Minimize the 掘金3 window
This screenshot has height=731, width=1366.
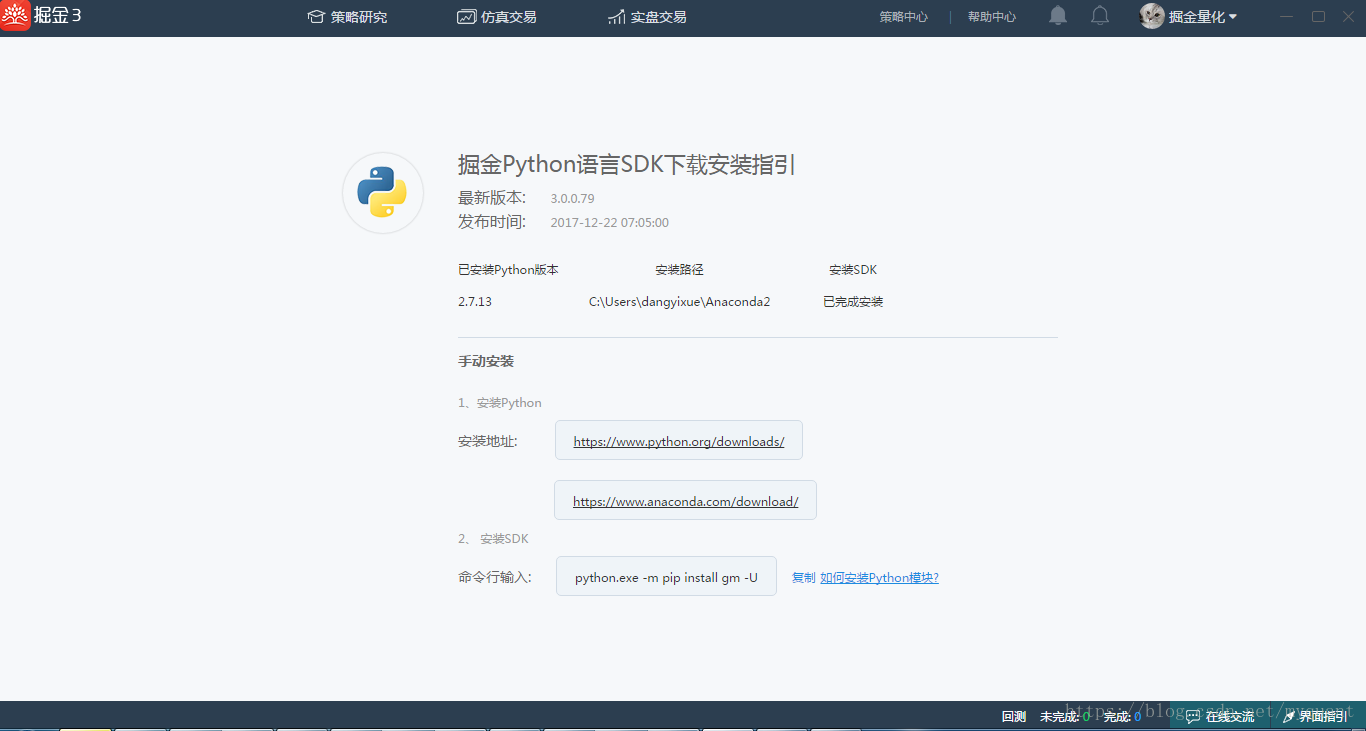pyautogui.click(x=1287, y=16)
